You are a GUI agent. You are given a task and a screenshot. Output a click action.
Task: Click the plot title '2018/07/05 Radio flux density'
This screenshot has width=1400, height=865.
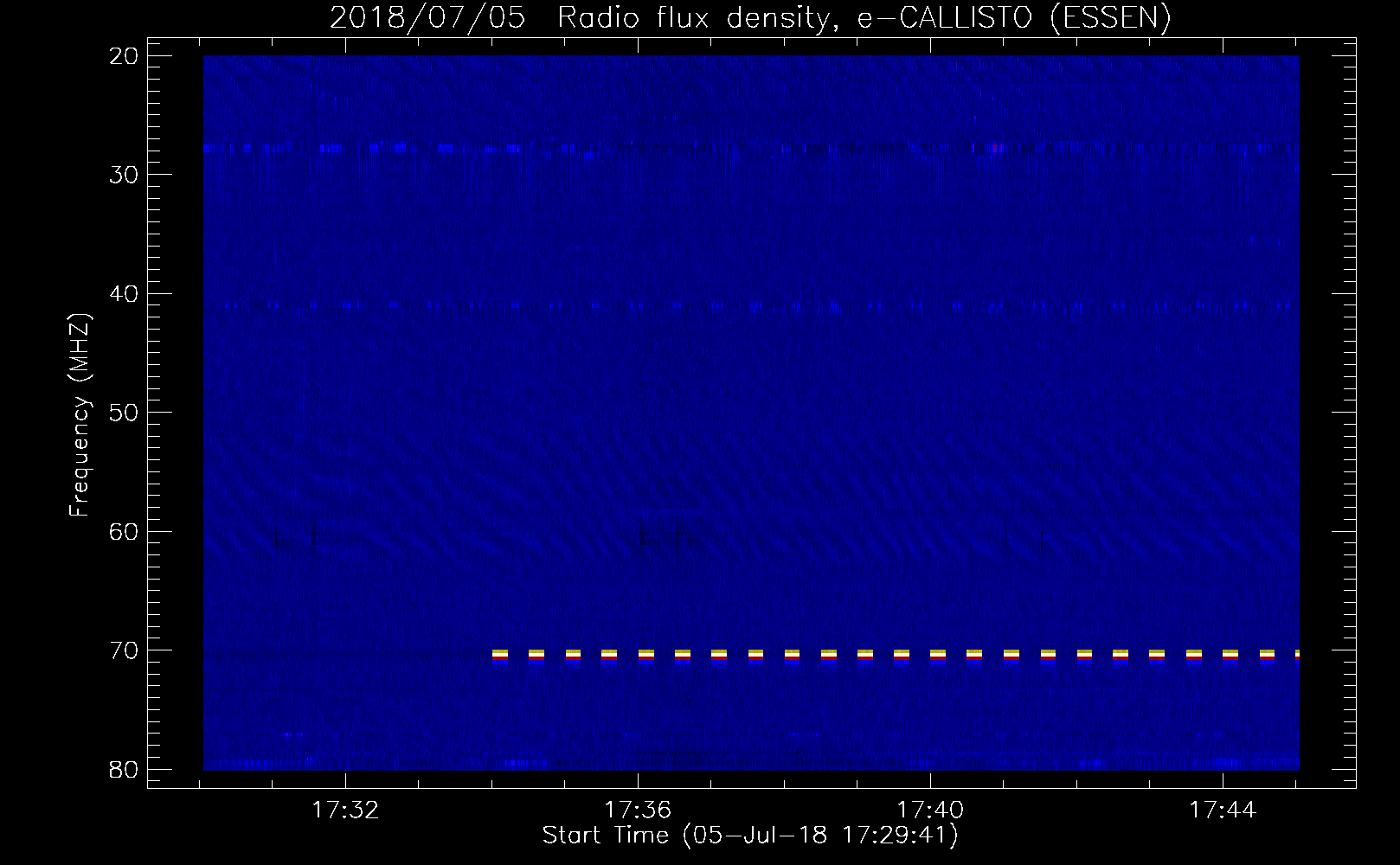point(749,18)
